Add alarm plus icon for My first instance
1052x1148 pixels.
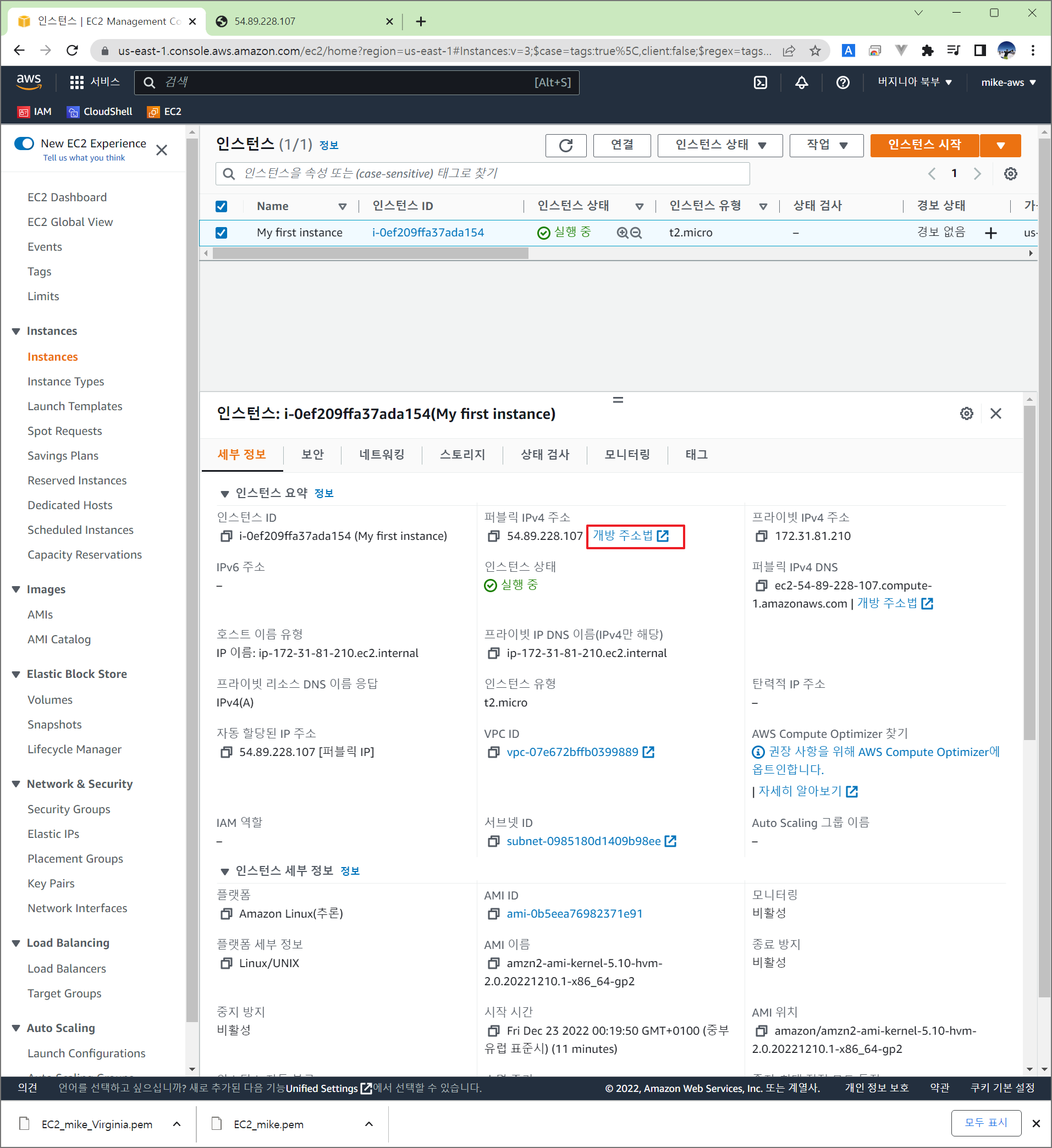(991, 233)
